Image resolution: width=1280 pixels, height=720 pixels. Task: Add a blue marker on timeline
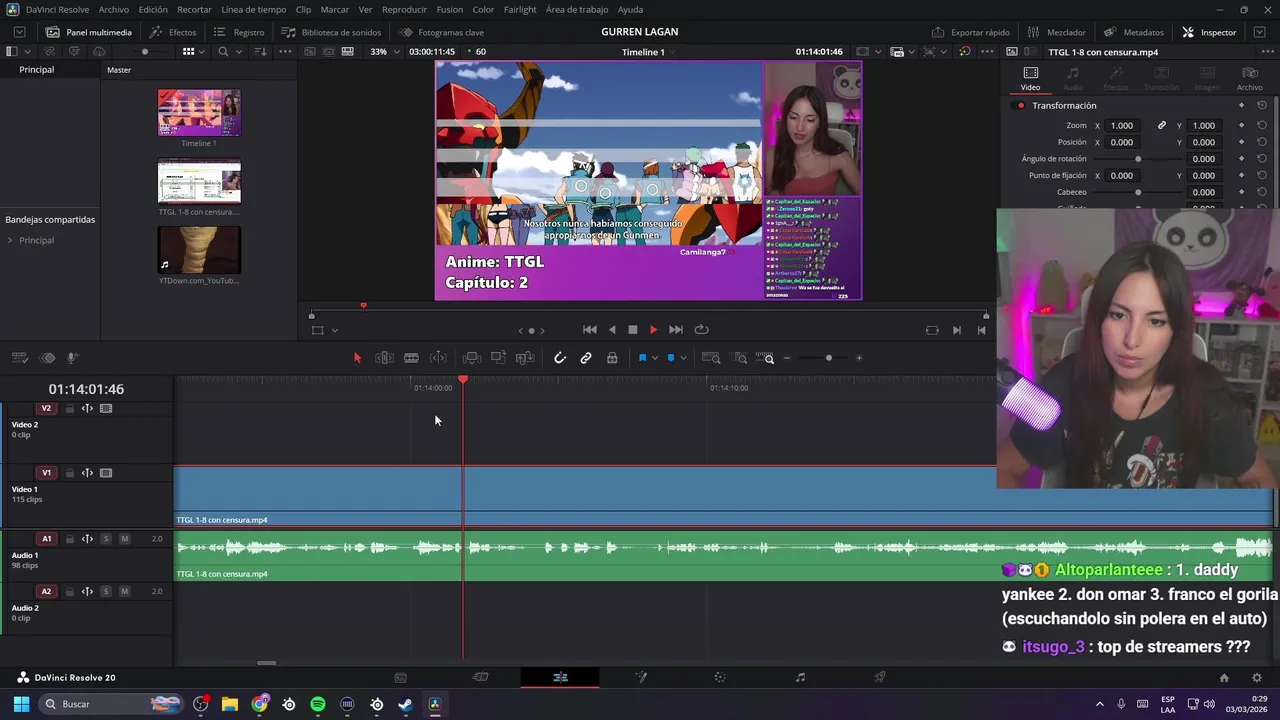(671, 358)
